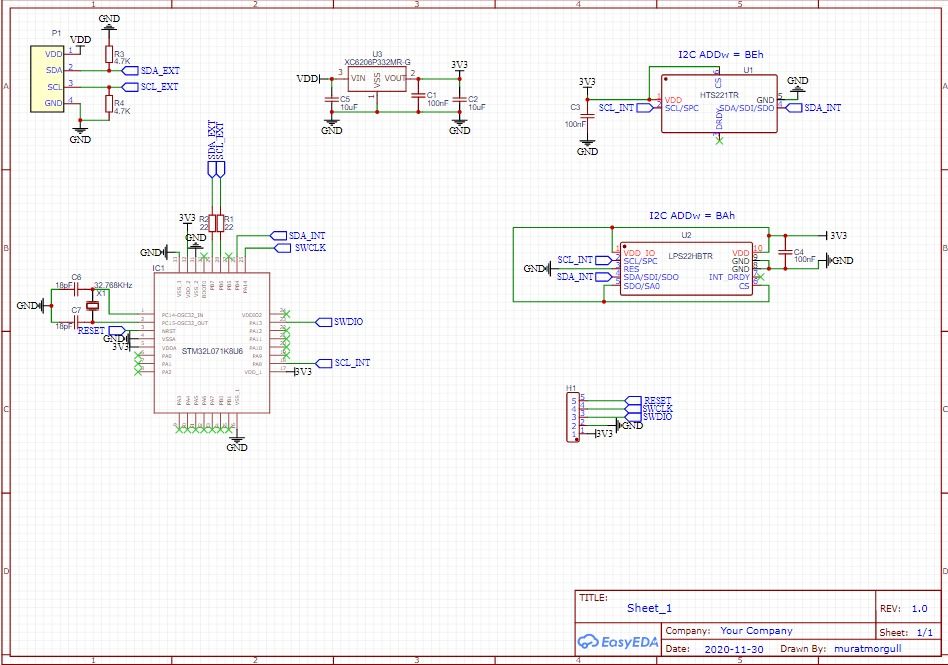Select the U1 HTS221TR sensor symbol

tap(719, 103)
